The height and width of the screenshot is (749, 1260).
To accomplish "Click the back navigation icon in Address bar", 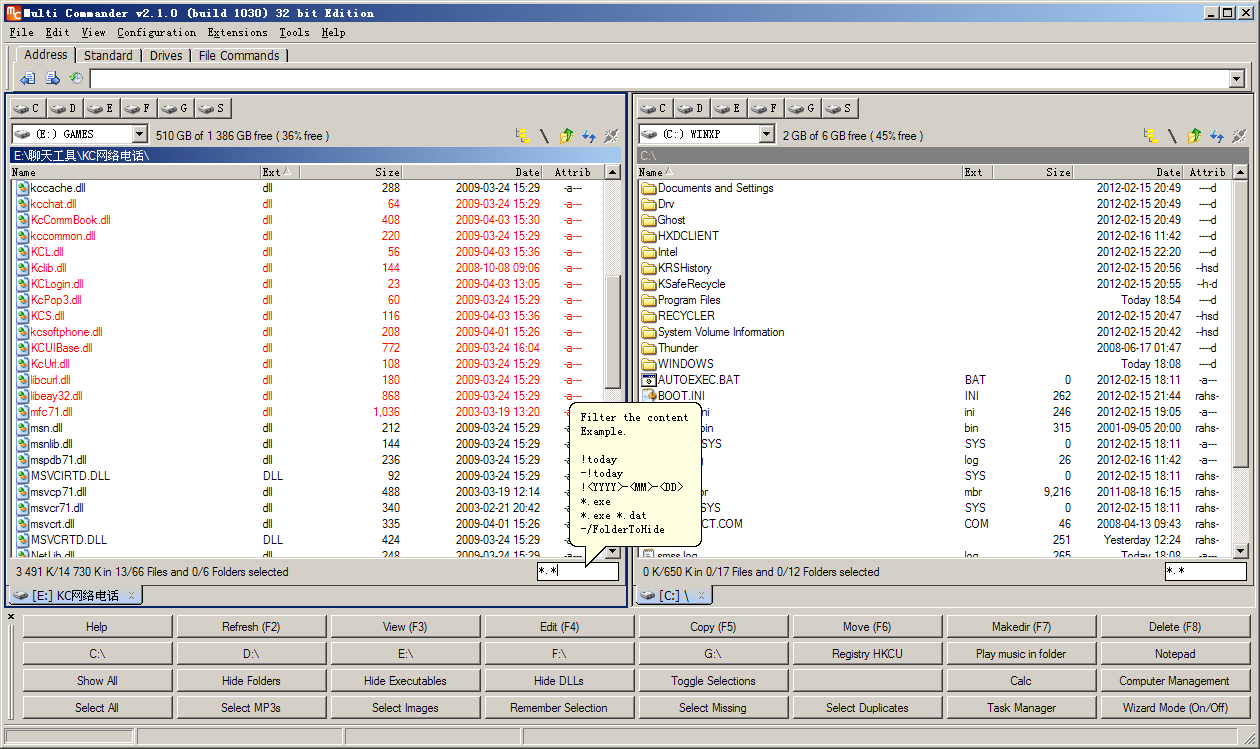I will [x=27, y=79].
